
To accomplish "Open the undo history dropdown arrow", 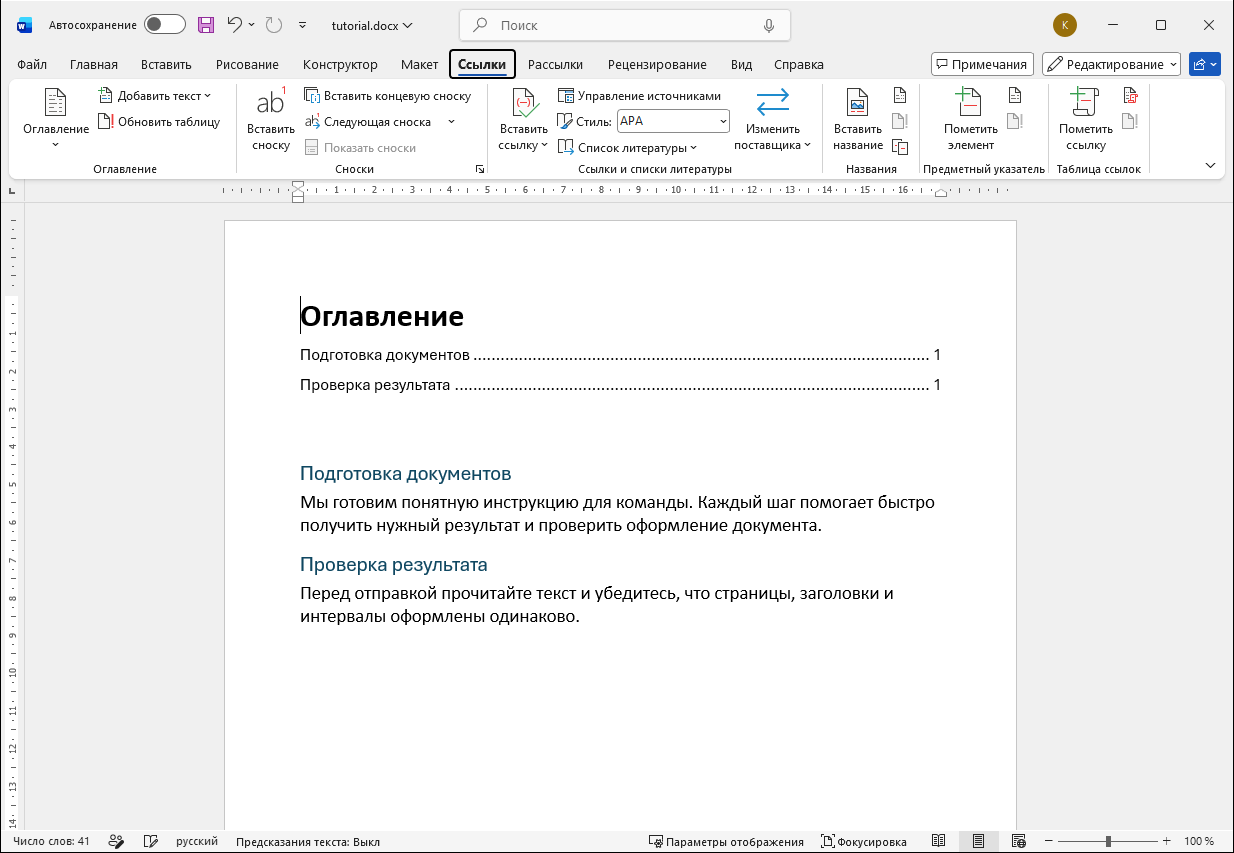I will [x=251, y=25].
